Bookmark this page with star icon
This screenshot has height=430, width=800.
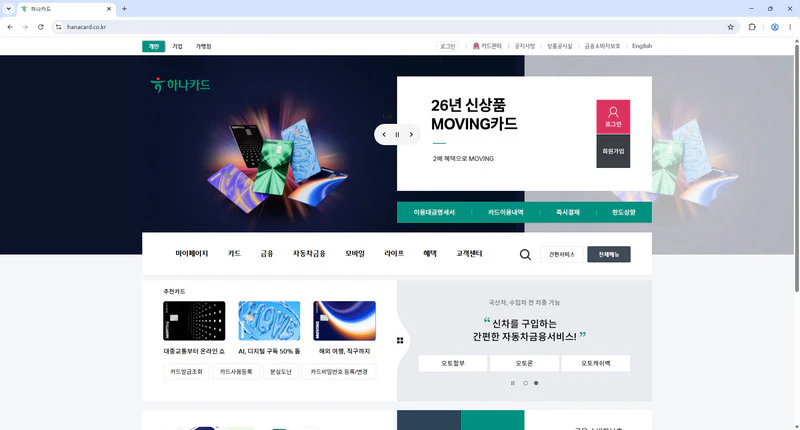tap(730, 27)
